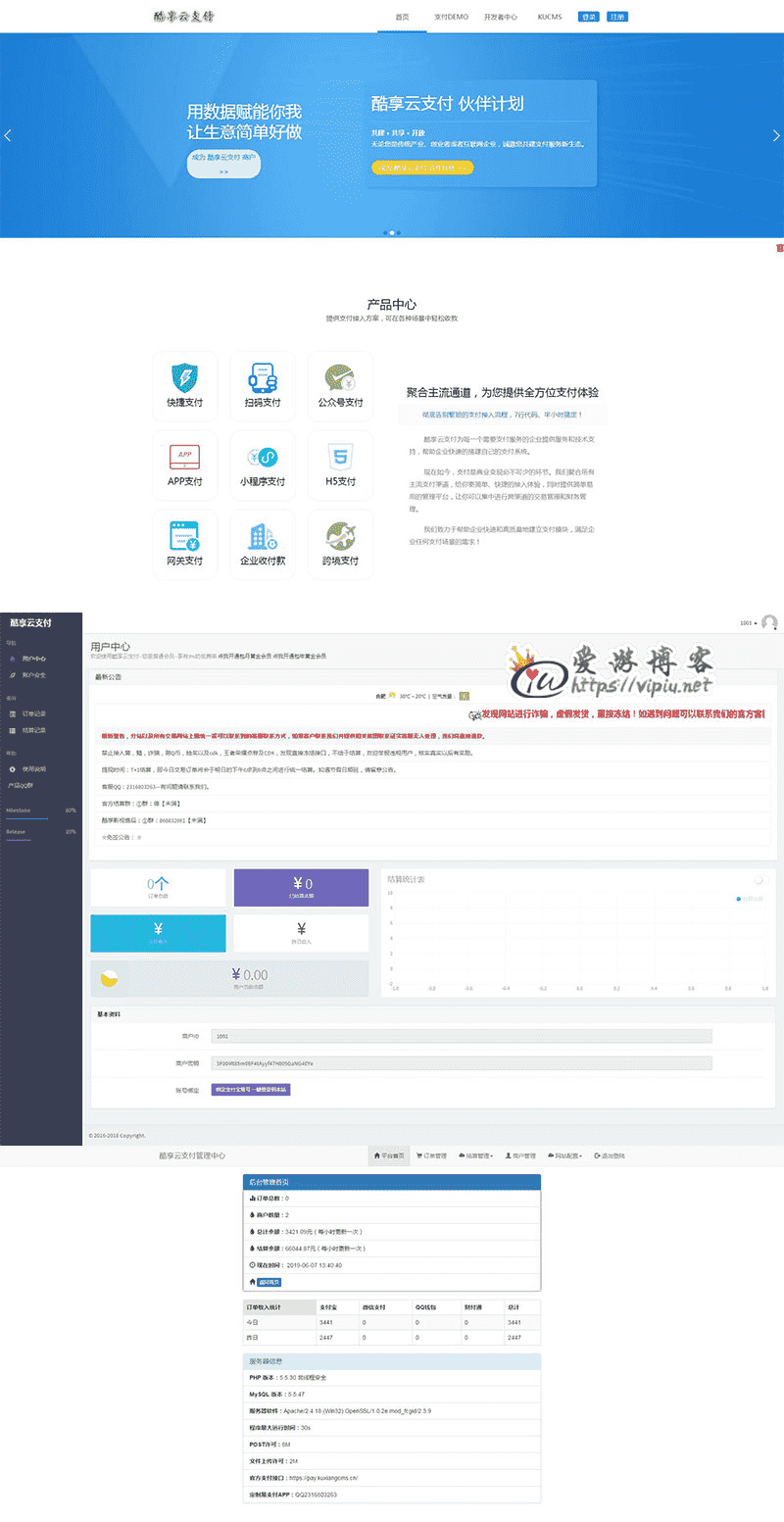784x1522 pixels.
Task: Click the 成为酷享云支付商户 banner button
Action: pos(223,164)
